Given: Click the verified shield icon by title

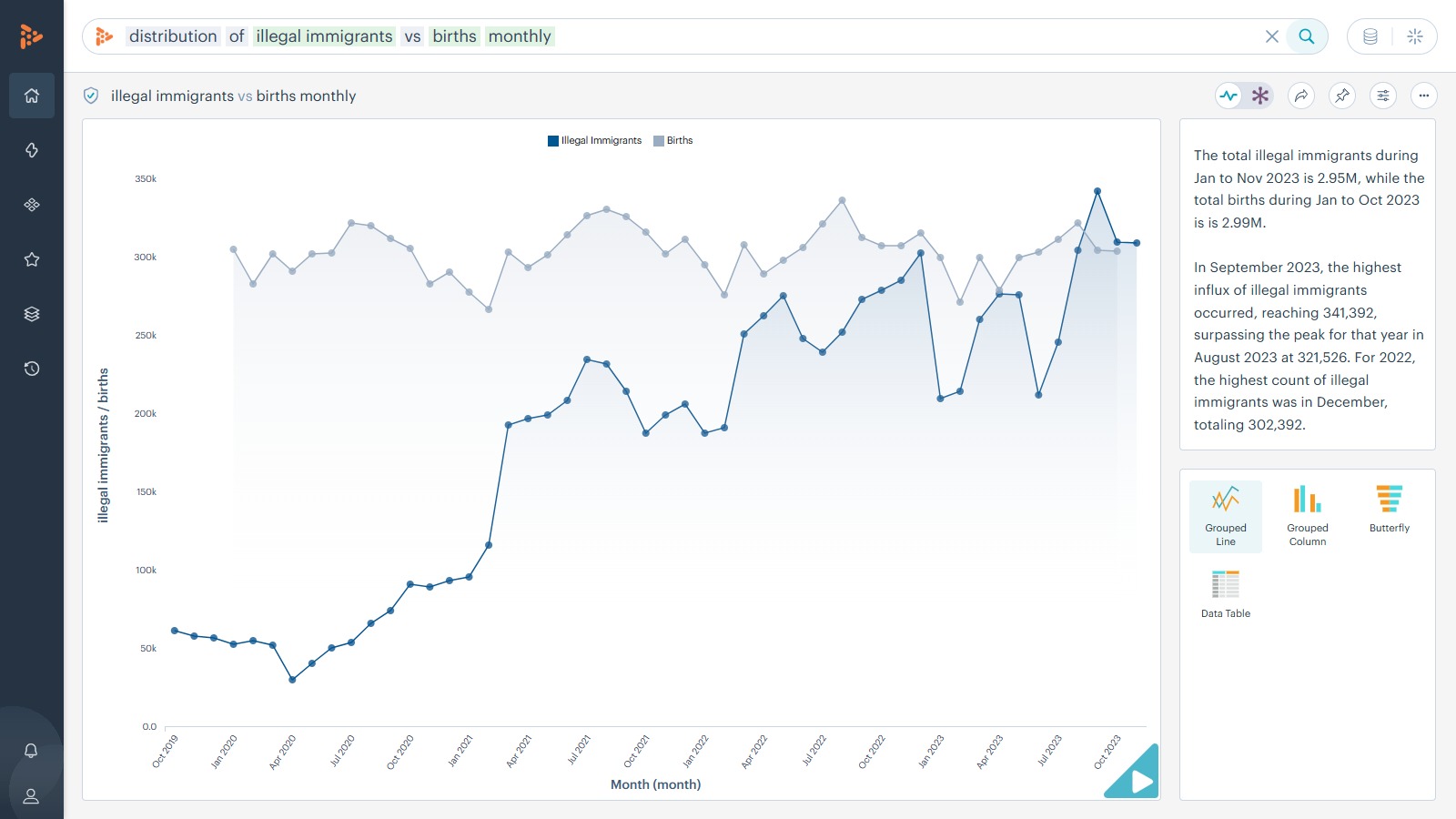Looking at the screenshot, I should (x=91, y=96).
